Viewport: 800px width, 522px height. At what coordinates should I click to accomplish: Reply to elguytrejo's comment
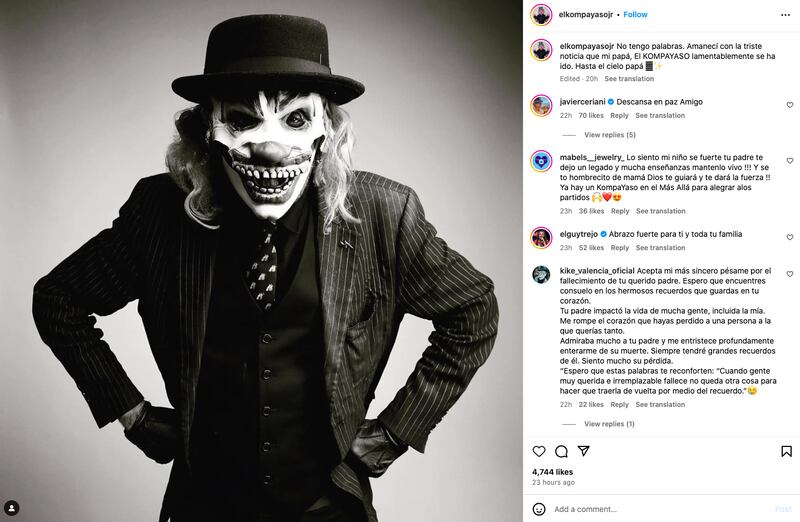pyautogui.click(x=621, y=248)
